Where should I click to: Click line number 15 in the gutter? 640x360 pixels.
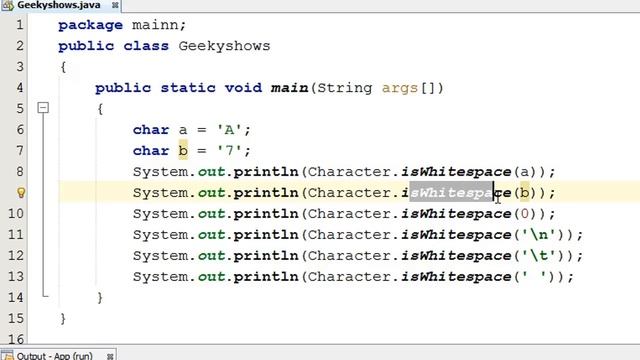16,319
